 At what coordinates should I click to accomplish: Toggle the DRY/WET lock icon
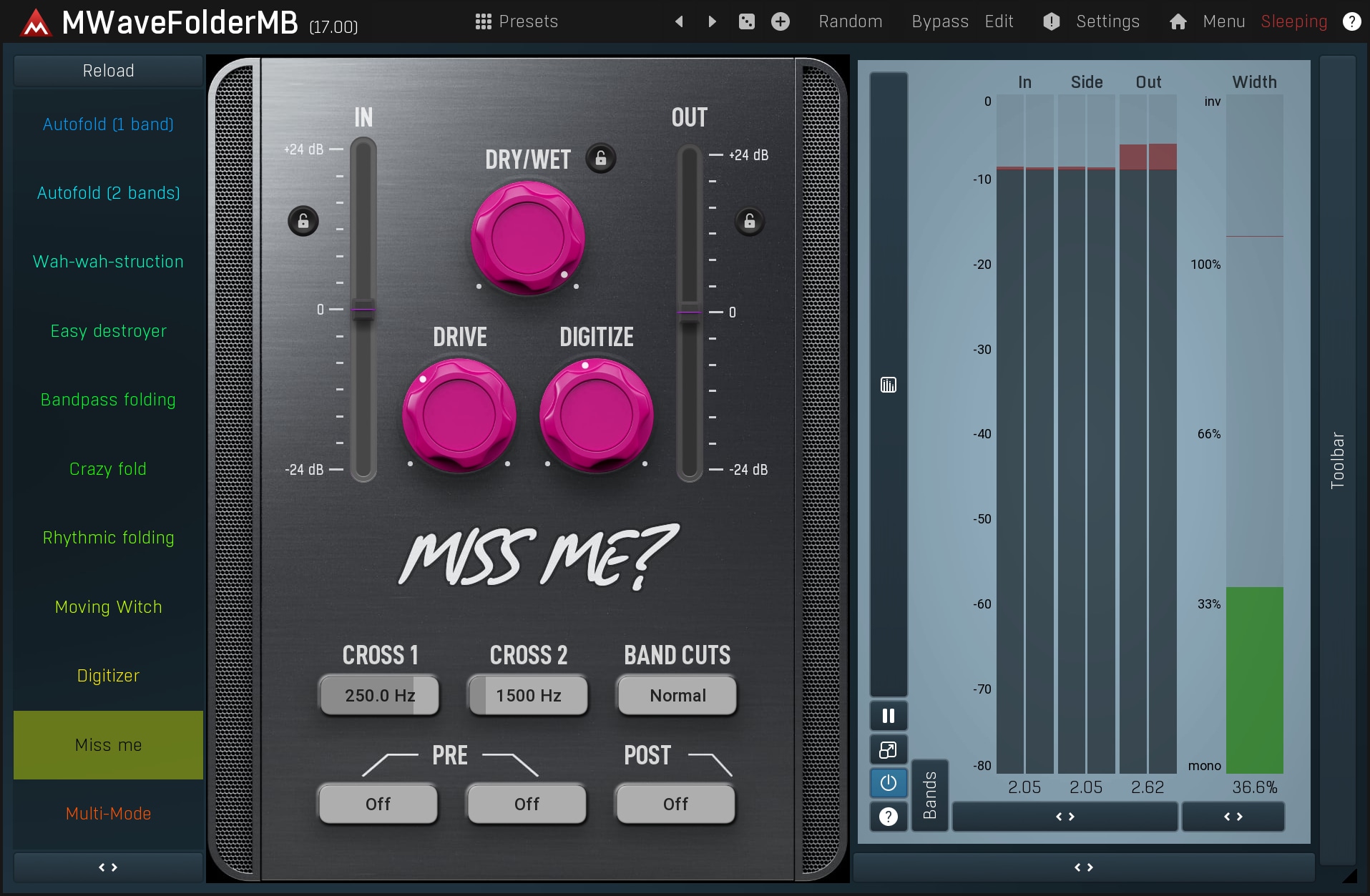pyautogui.click(x=601, y=158)
